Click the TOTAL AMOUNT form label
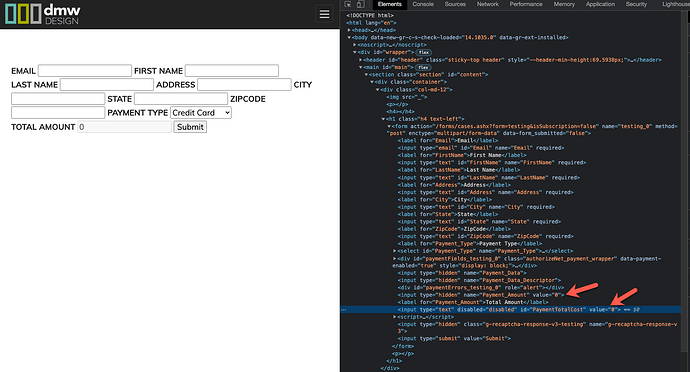The width and height of the screenshot is (690, 372). [x=43, y=127]
